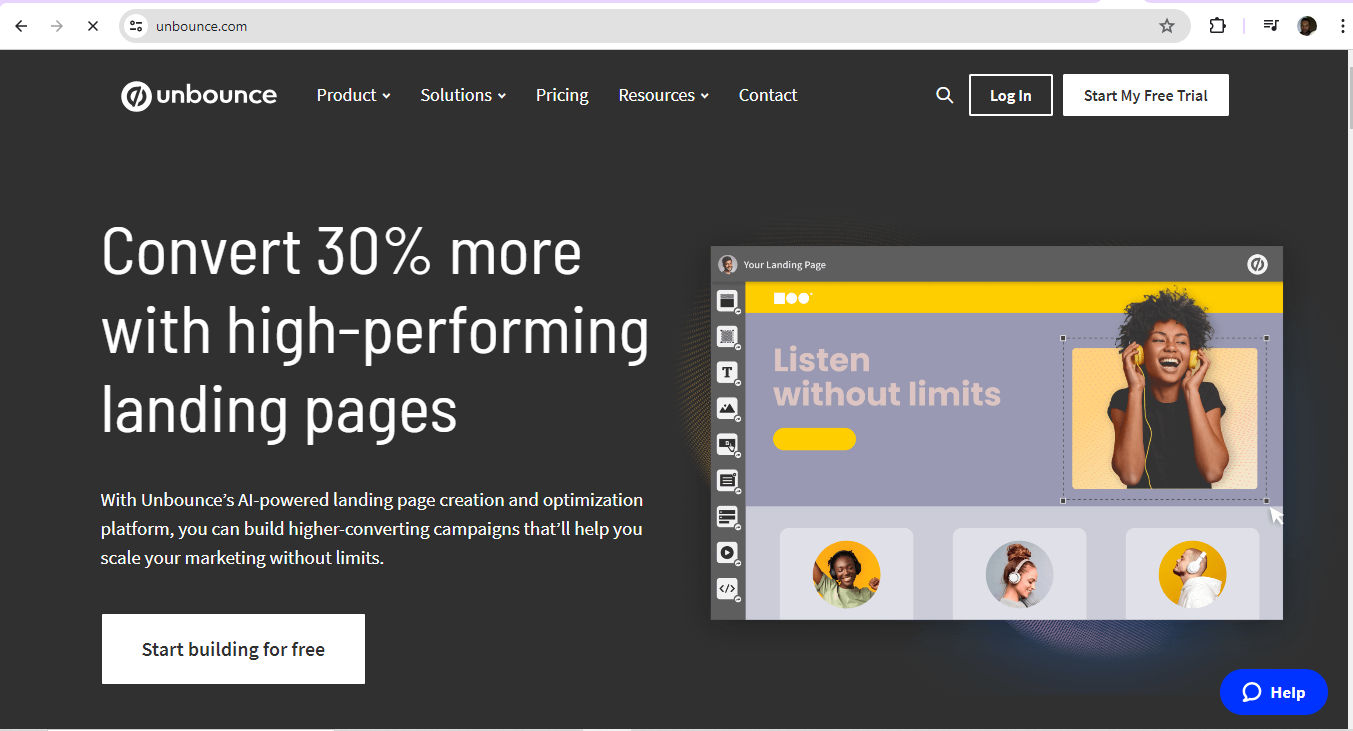Open the Custom Code tool in the sidebar
The image size is (1353, 731).
pos(728,588)
